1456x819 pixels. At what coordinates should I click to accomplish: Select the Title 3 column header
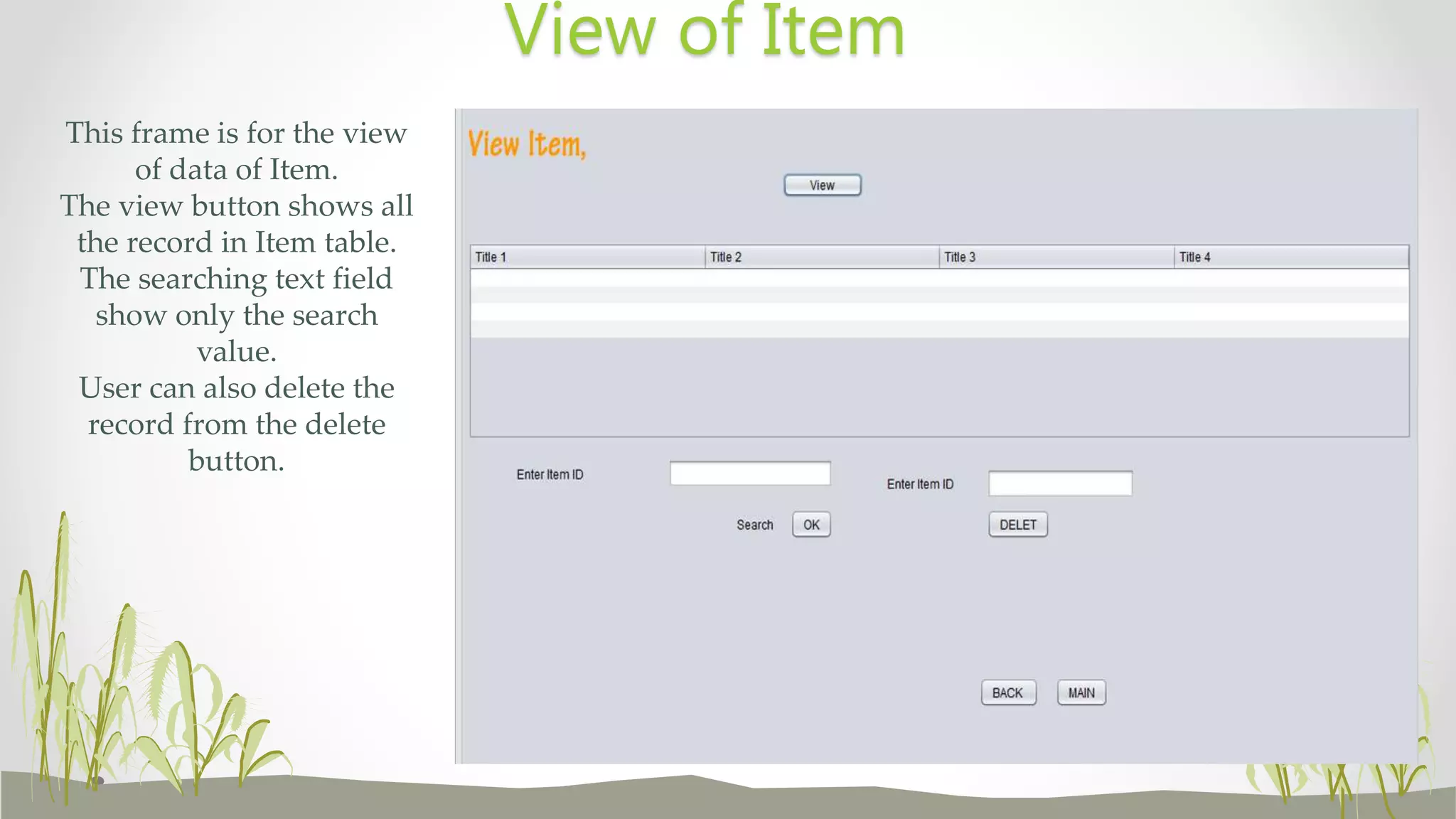point(1056,257)
